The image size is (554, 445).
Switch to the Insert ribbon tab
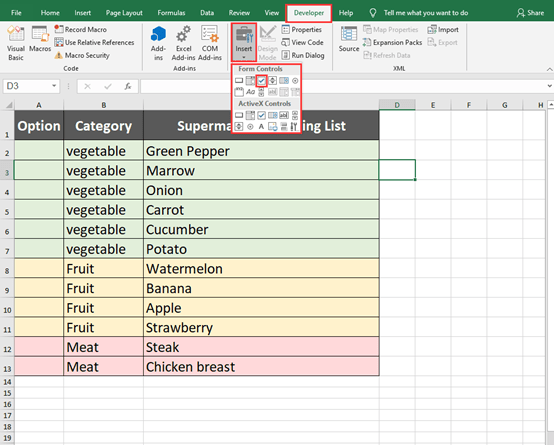(x=82, y=13)
